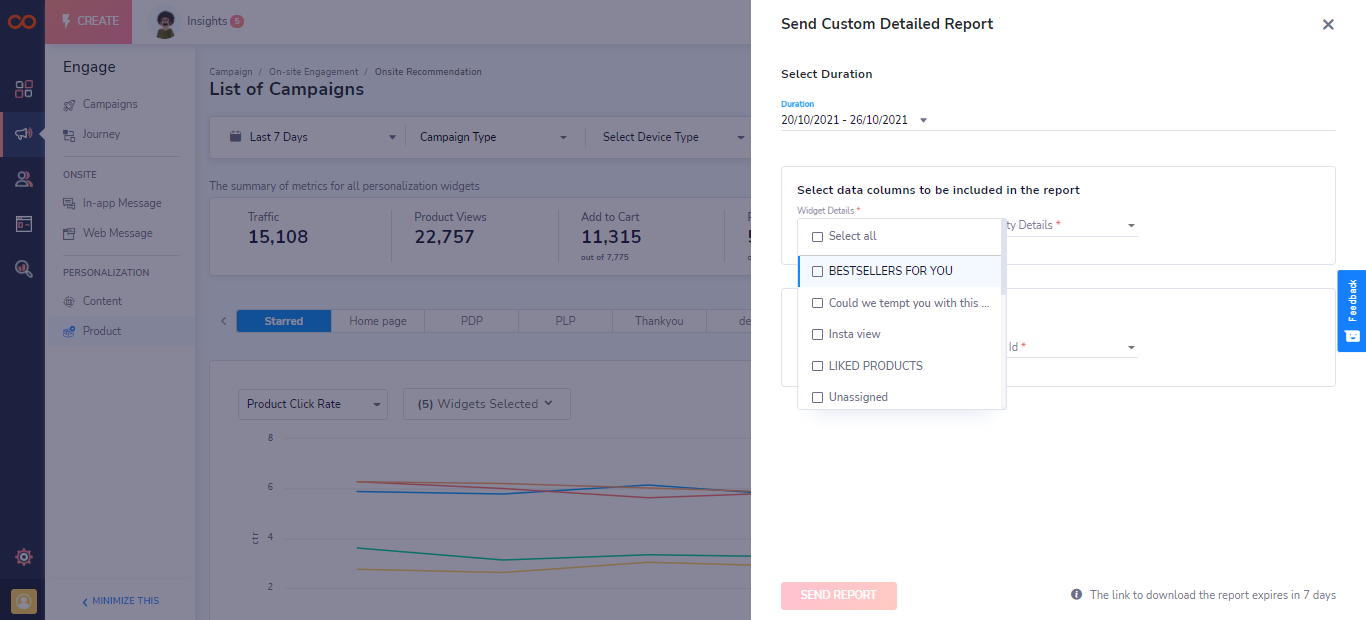Open In-app Message menu item
This screenshot has height=620, width=1366.
click(122, 203)
